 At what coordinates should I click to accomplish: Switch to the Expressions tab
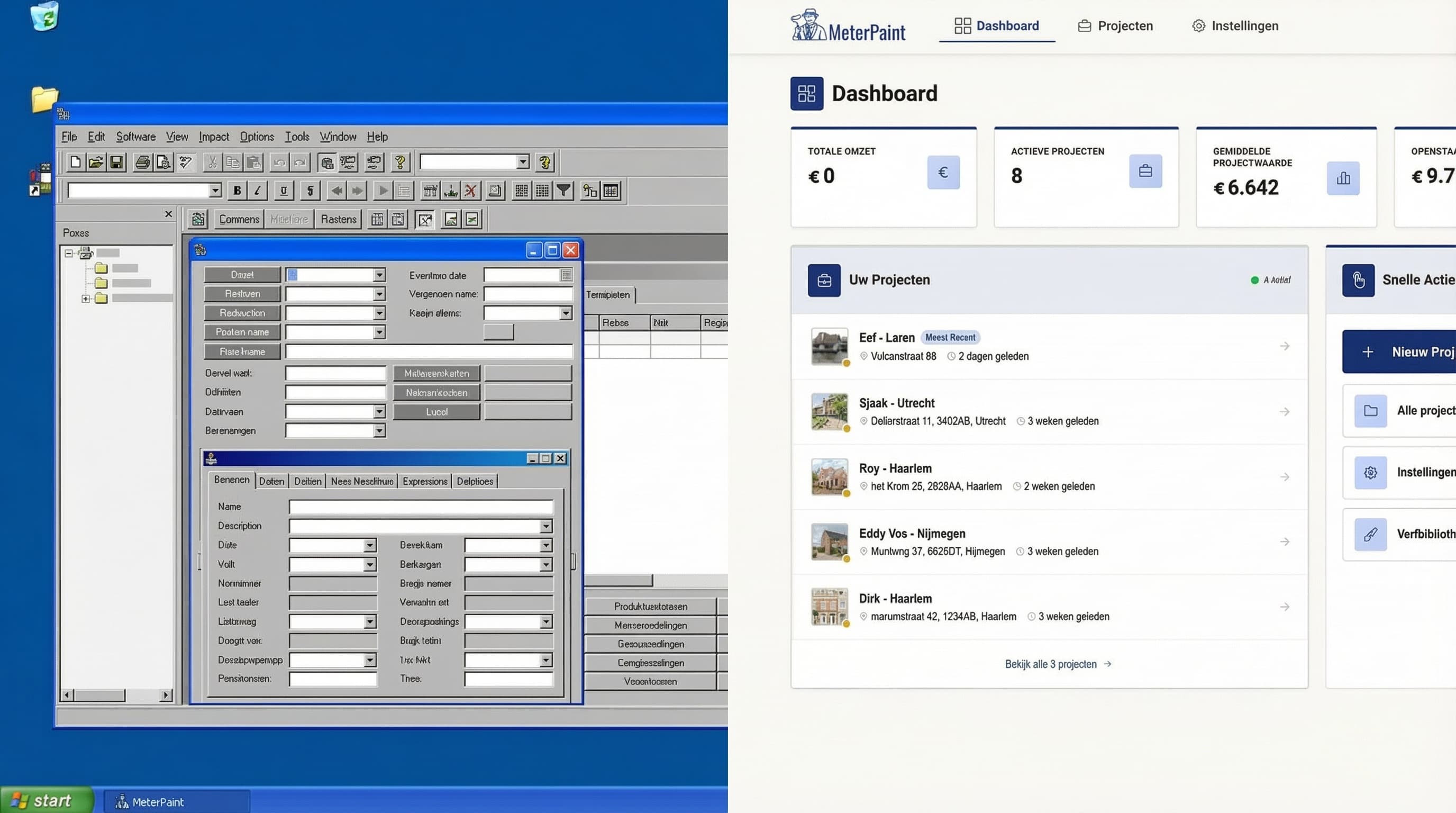425,481
